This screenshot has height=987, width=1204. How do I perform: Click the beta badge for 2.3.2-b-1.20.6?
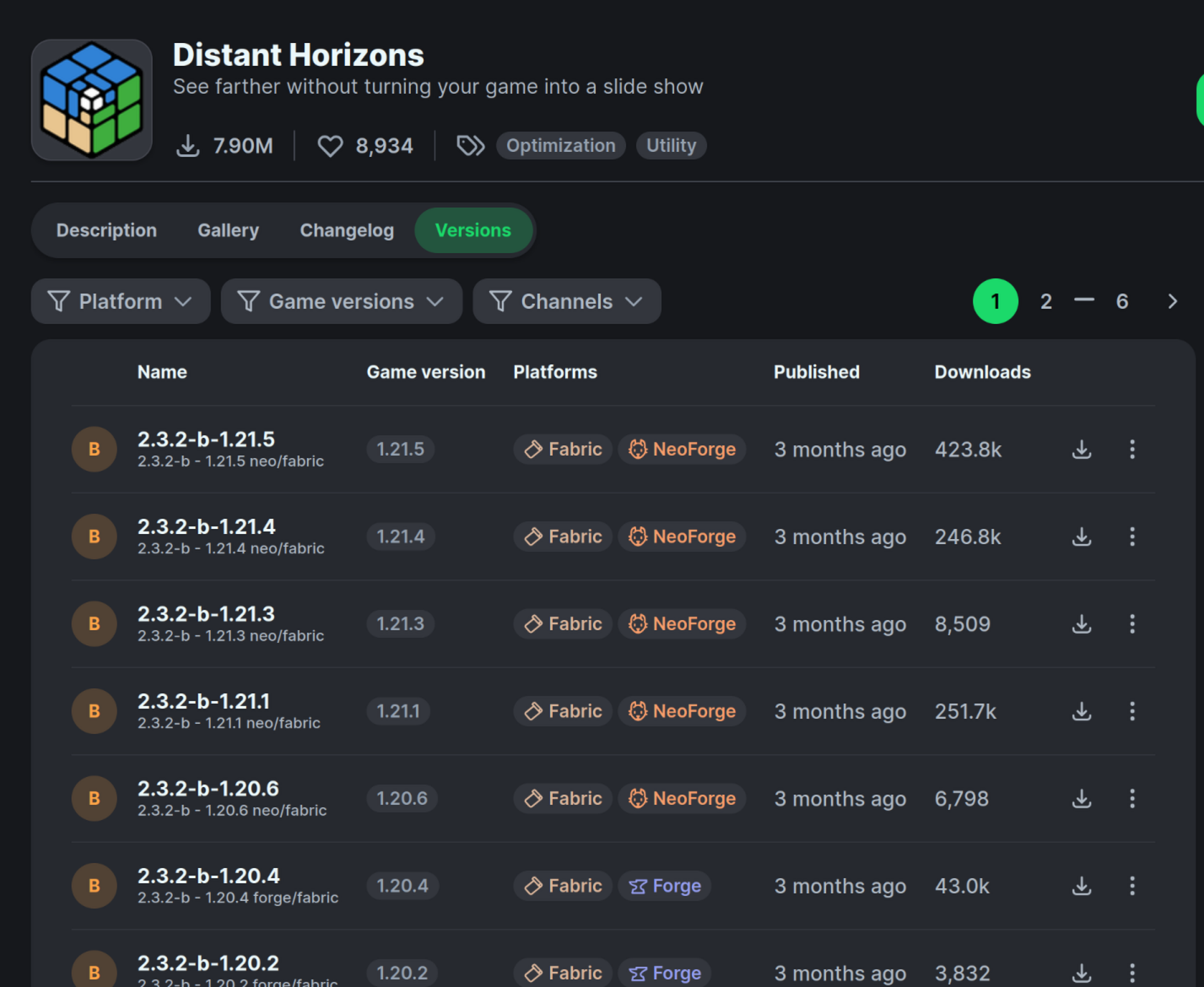(94, 799)
